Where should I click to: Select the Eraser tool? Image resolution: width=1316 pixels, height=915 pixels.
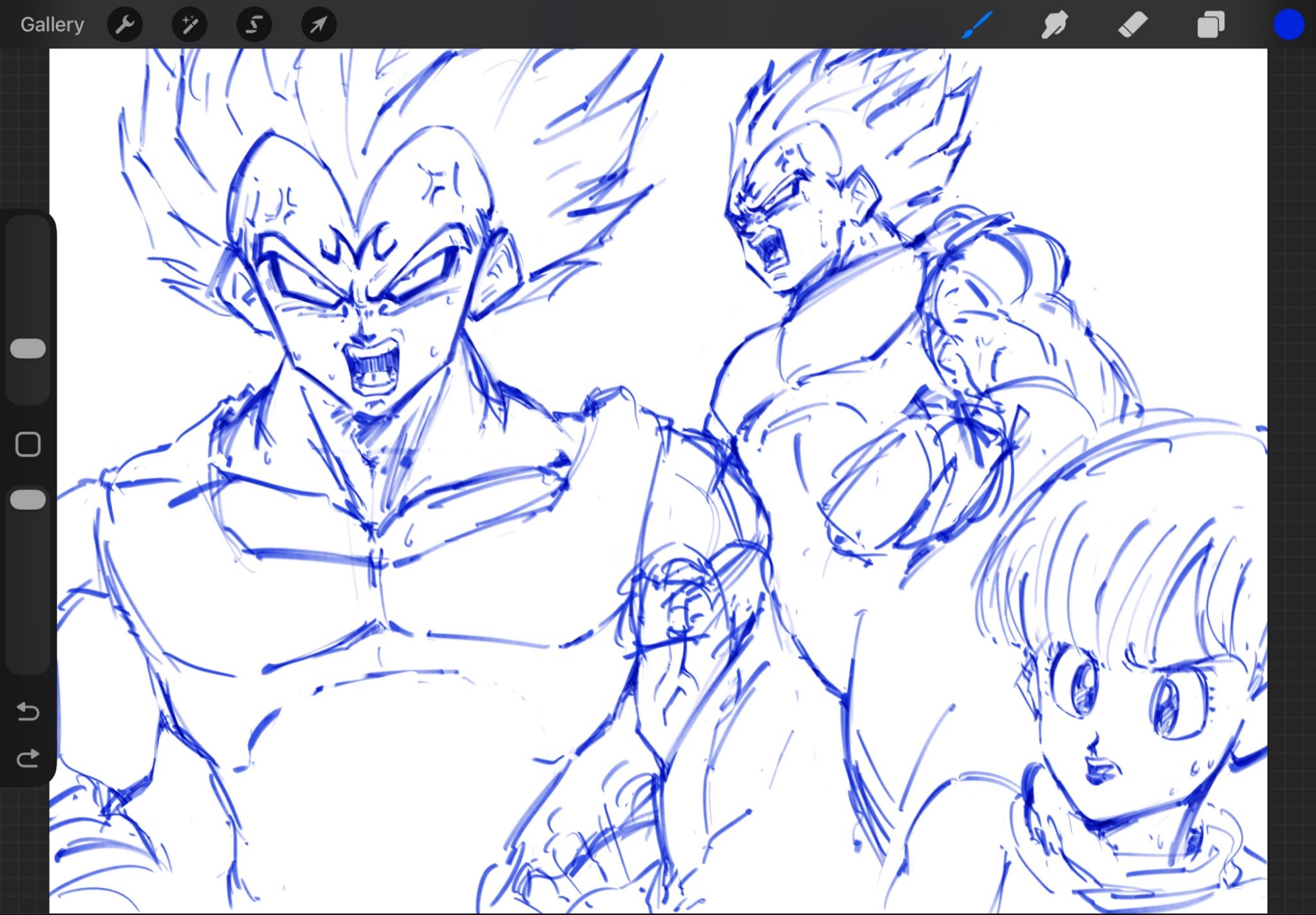1132,25
